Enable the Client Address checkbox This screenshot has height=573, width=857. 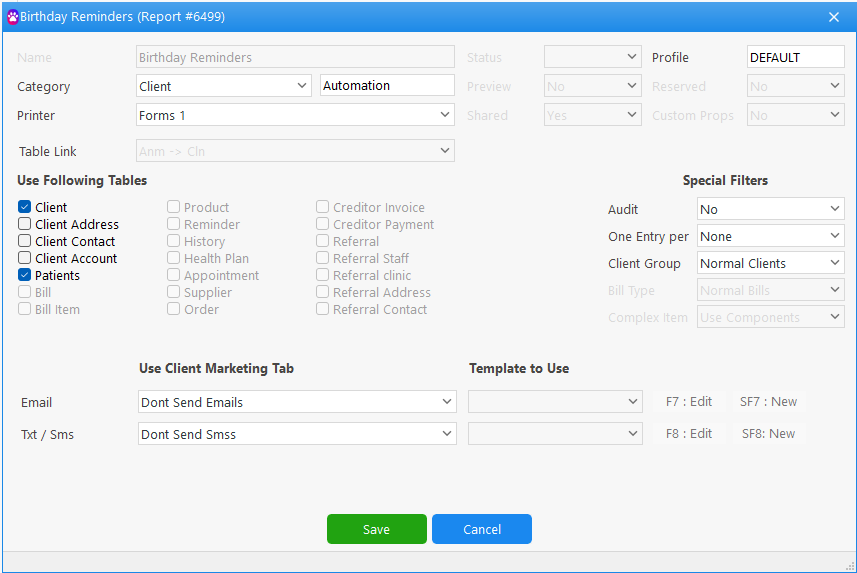pyautogui.click(x=25, y=224)
